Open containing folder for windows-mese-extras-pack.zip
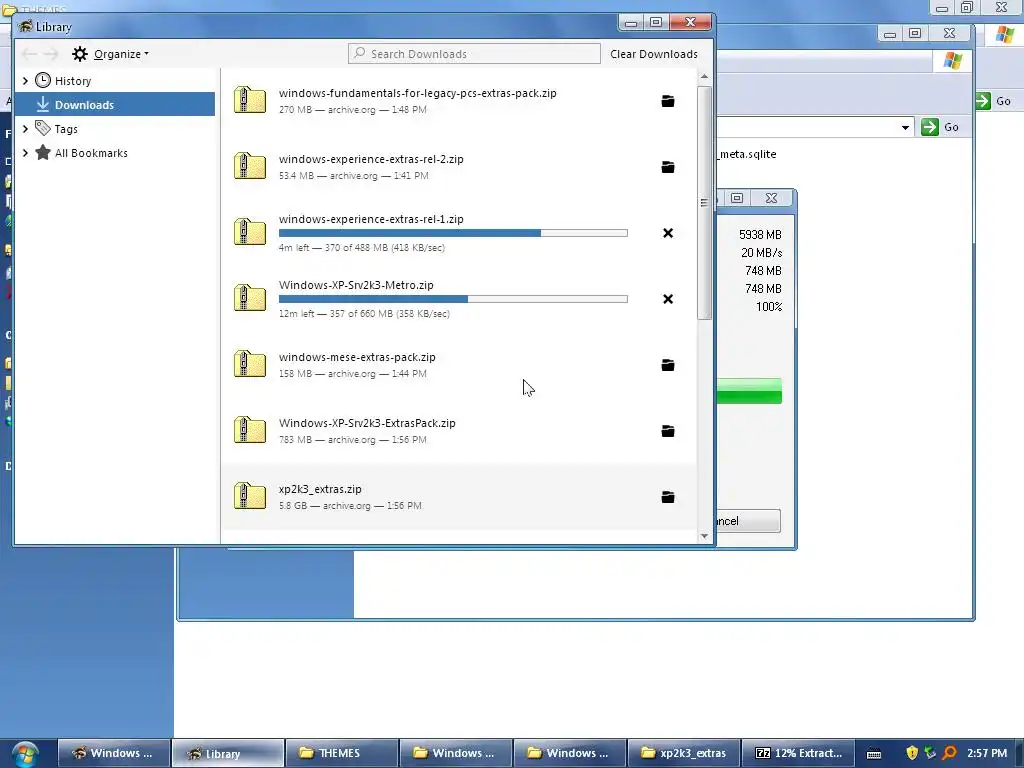Screen dimensions: 1024x768 [x=667, y=365]
